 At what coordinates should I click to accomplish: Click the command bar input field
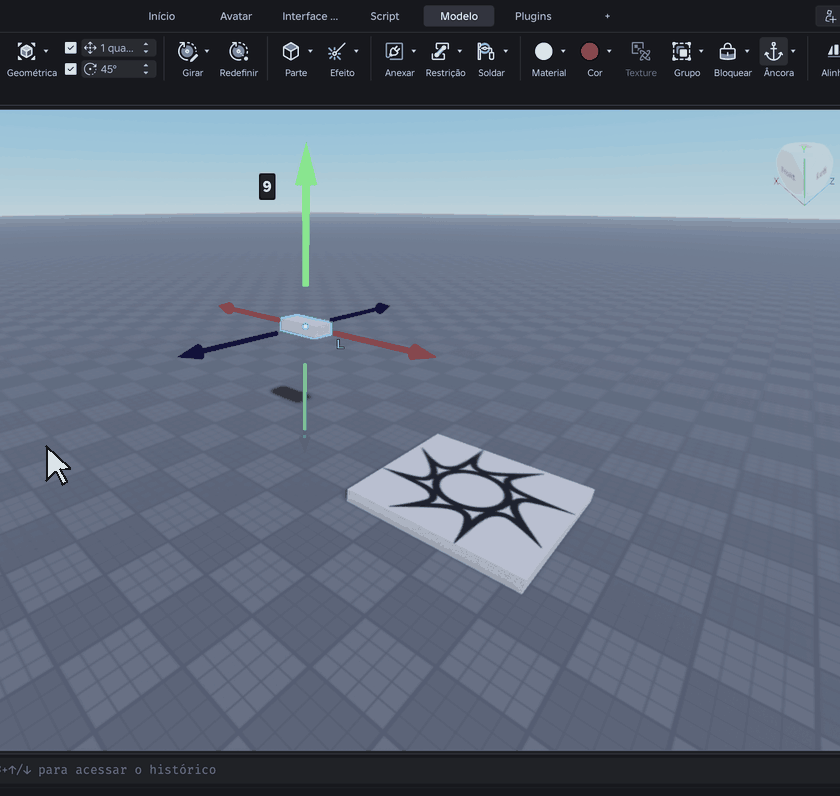click(x=420, y=770)
